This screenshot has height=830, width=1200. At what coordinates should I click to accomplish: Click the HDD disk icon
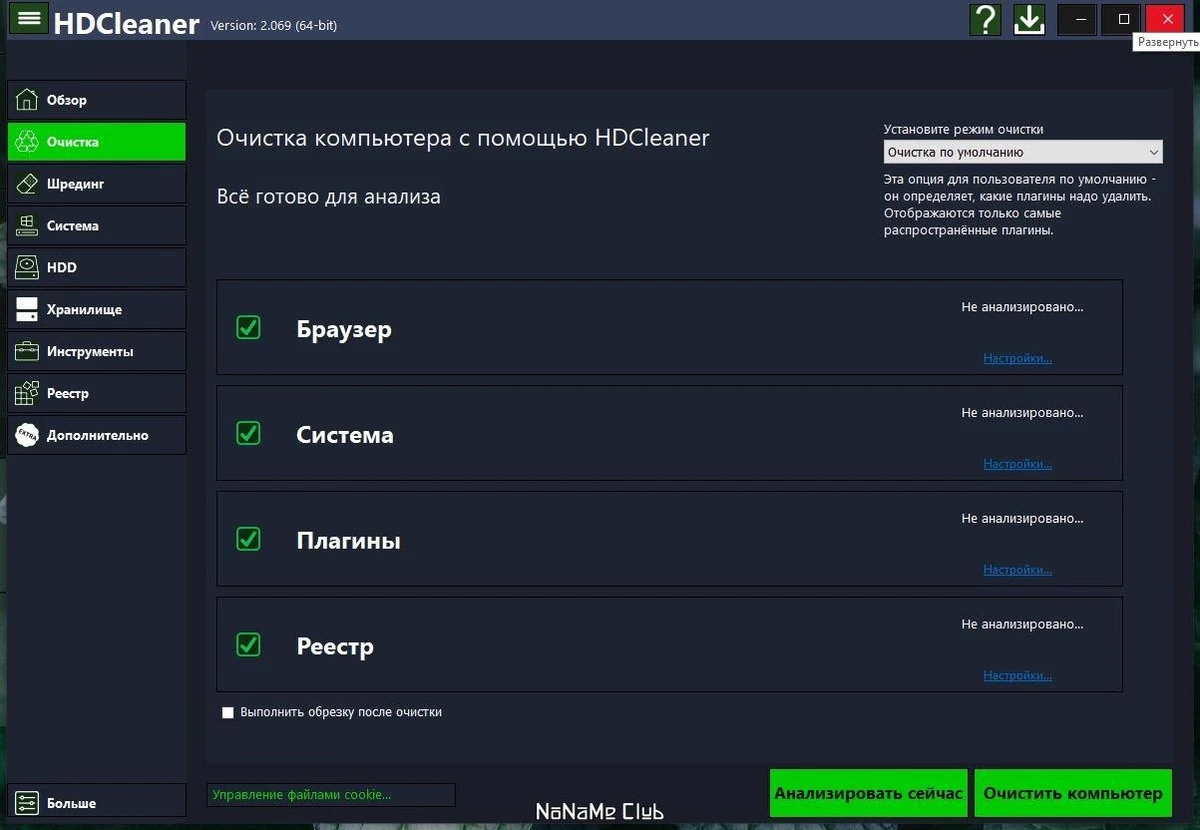pos(27,268)
